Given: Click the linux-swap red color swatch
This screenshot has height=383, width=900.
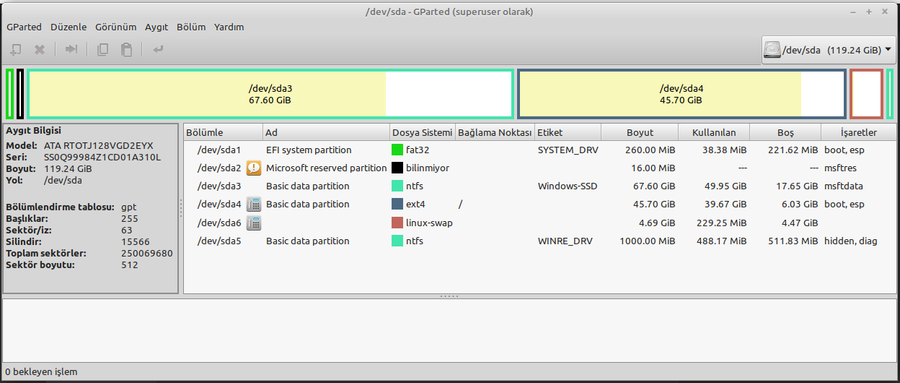Looking at the screenshot, I should [x=397, y=223].
